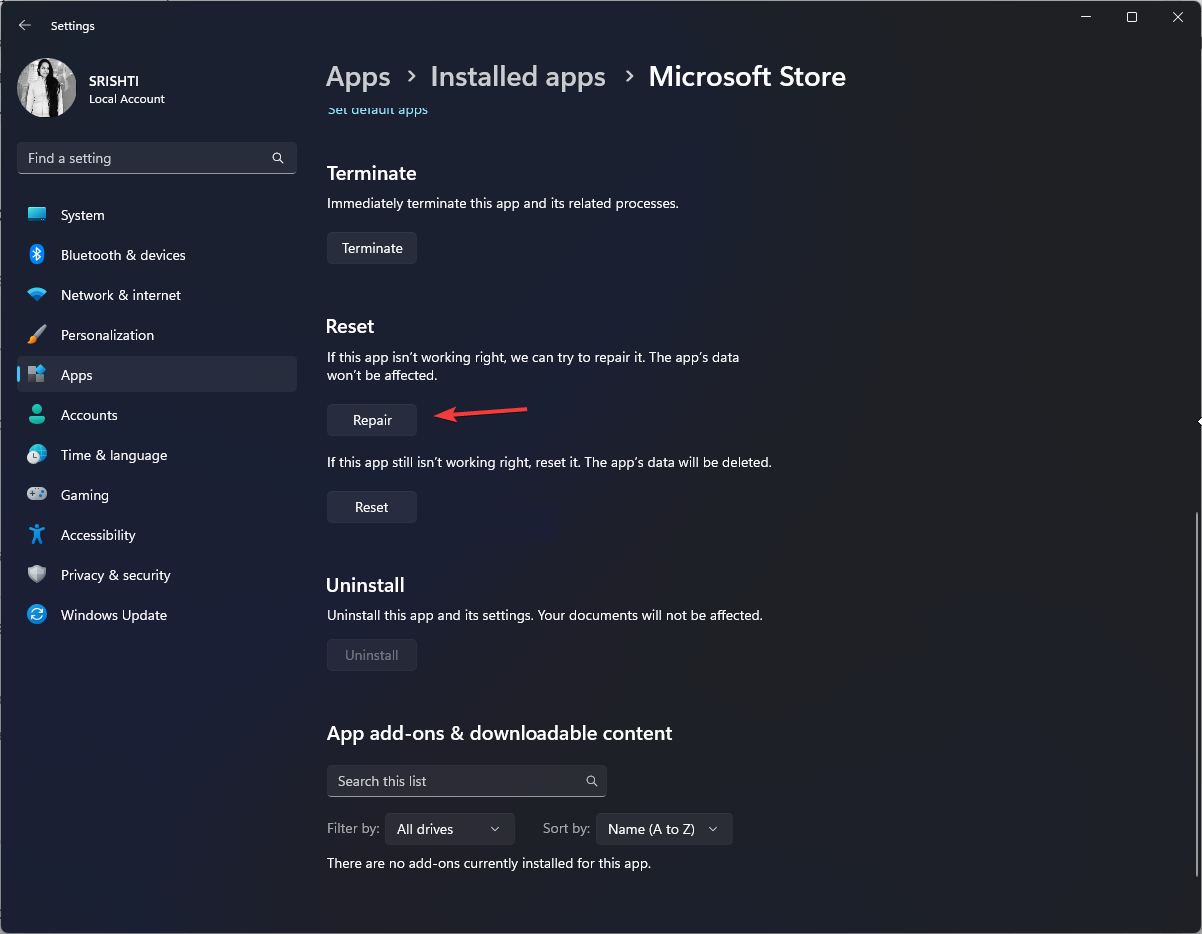Screen dimensions: 1202x934
Task: Open Accessibility settings
Action: coord(157,535)
